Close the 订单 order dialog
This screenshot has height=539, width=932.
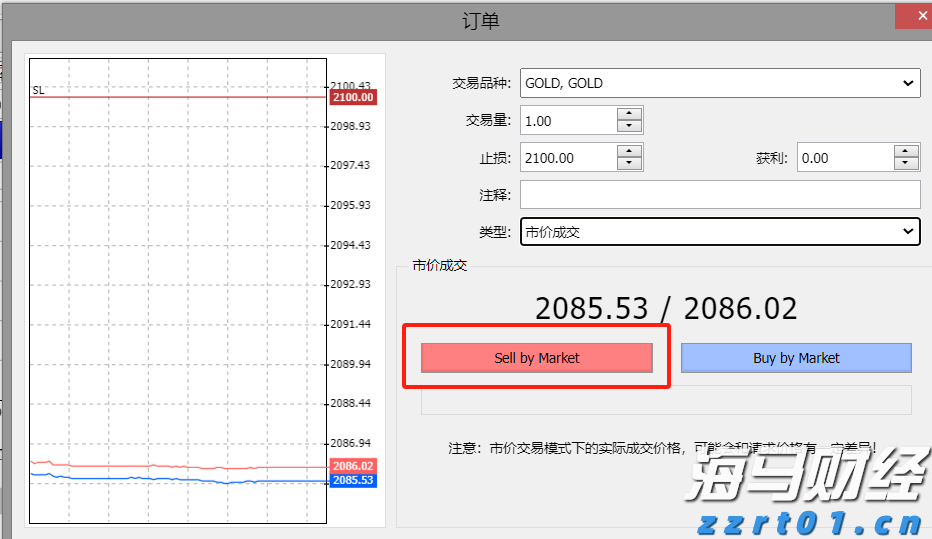click(911, 17)
